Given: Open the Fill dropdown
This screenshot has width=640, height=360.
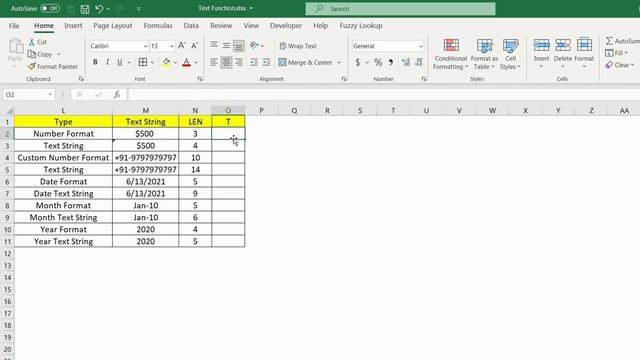Looking at the screenshot, I should 617,53.
